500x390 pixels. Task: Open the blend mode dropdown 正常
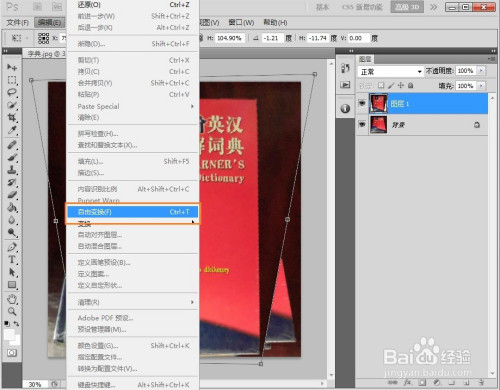[390, 72]
